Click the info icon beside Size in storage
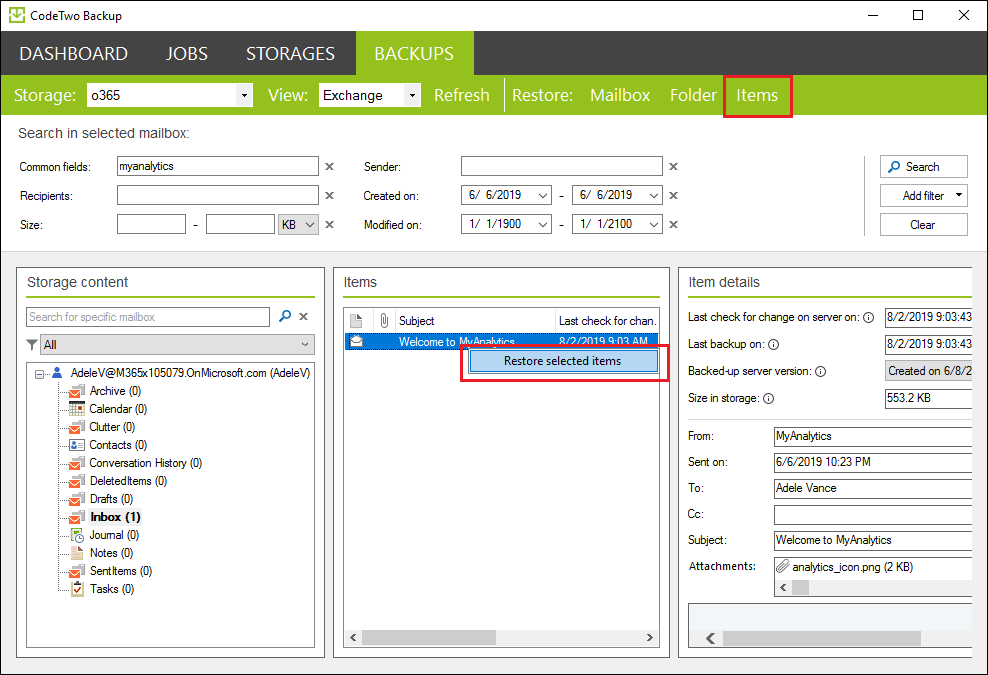The image size is (988, 675). 769,398
